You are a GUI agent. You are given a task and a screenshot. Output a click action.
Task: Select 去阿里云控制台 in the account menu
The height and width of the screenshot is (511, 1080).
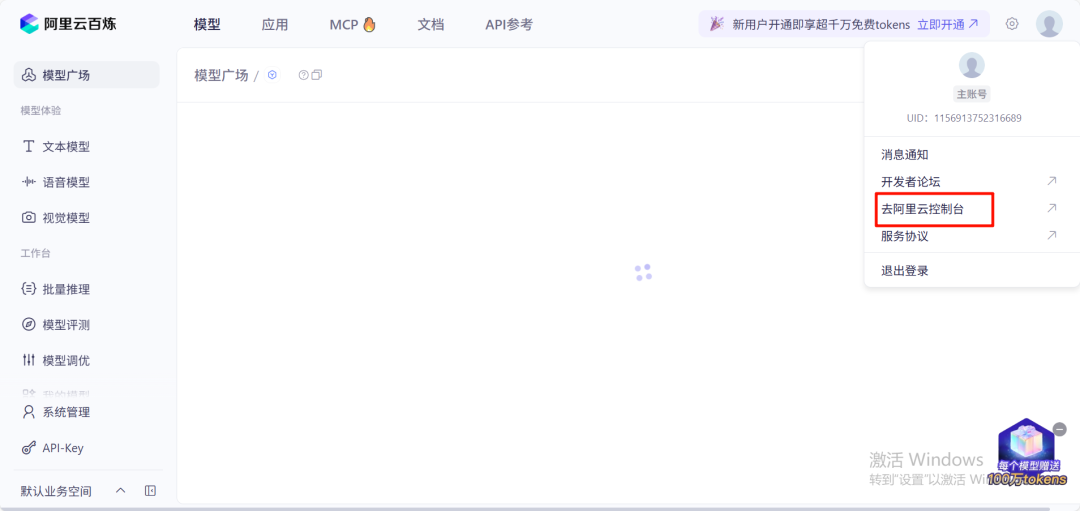(x=971, y=209)
